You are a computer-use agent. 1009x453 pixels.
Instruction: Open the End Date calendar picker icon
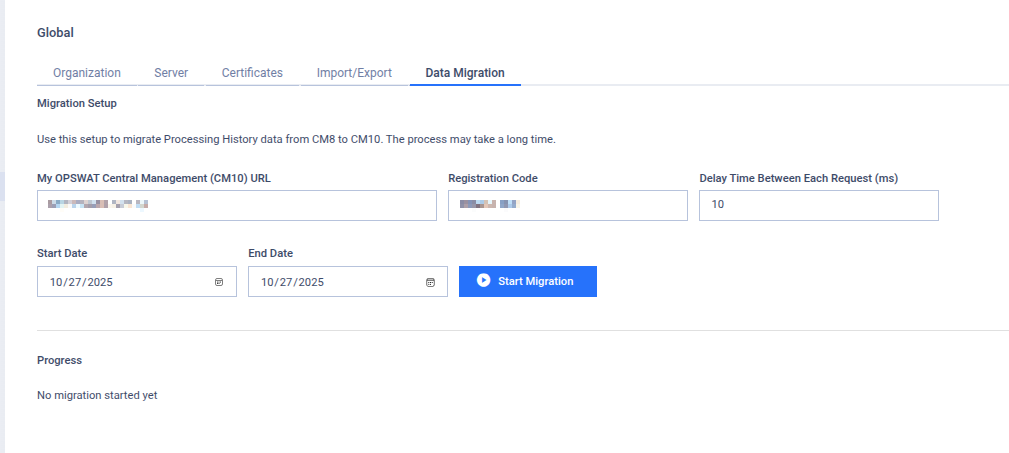point(430,282)
